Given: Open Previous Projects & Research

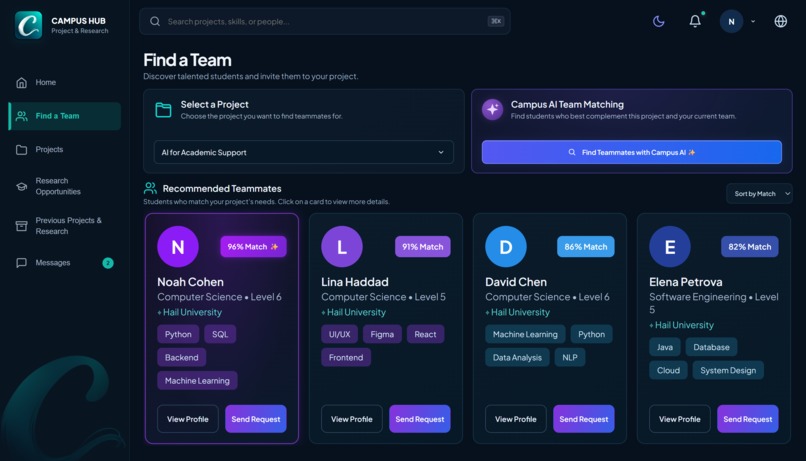Looking at the screenshot, I should [x=65, y=226].
